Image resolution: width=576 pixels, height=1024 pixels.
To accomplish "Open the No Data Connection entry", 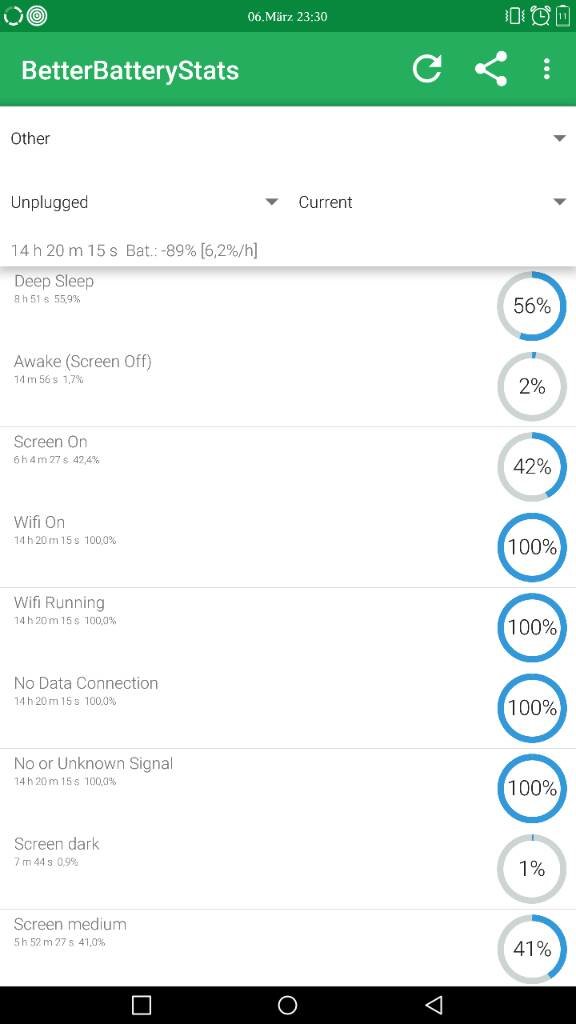I will click(288, 708).
